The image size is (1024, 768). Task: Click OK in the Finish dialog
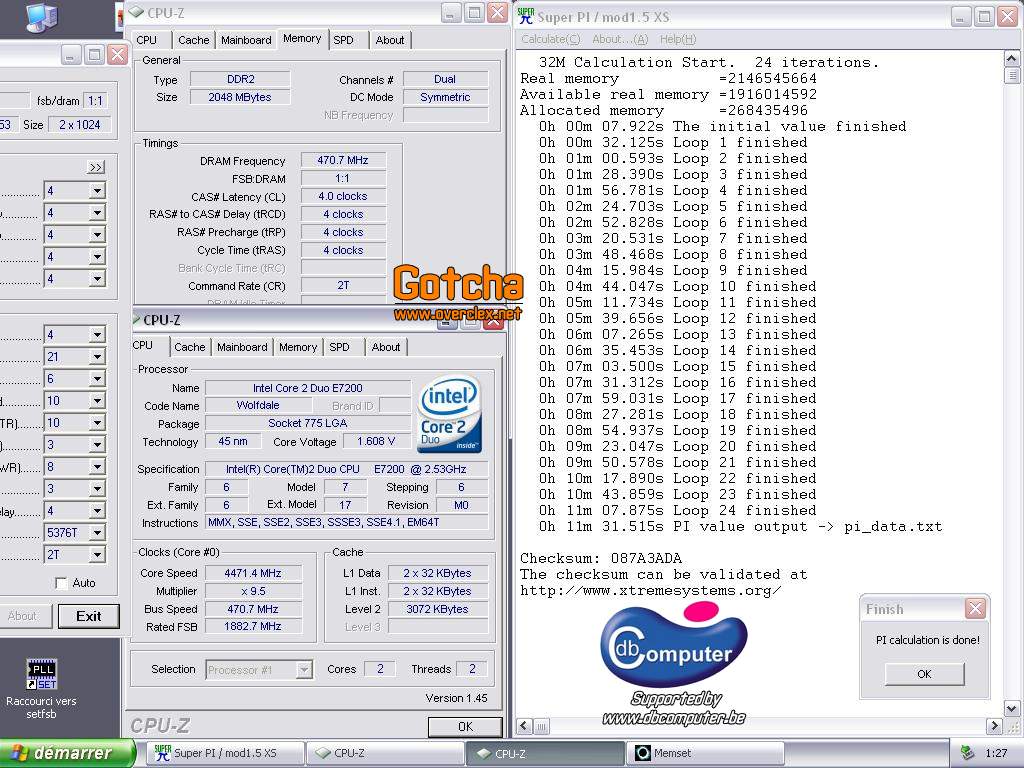point(924,674)
